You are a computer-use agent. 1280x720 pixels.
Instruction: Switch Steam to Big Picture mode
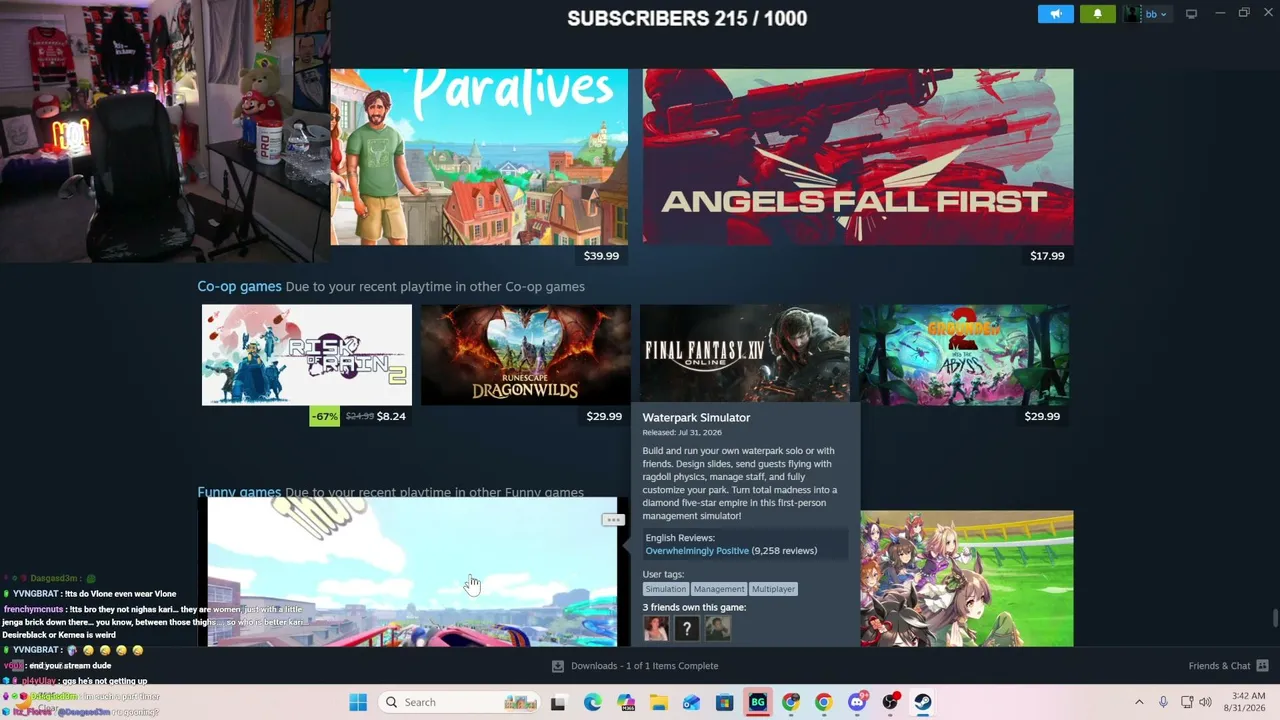1191,14
